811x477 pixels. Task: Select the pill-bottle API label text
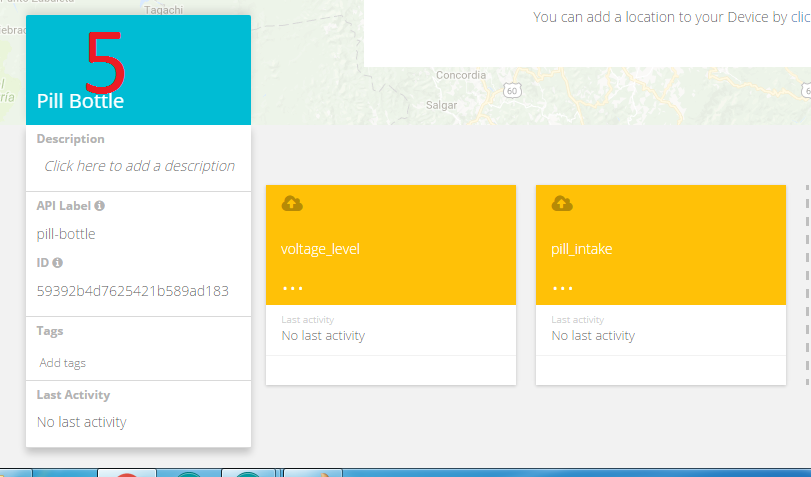pos(66,234)
